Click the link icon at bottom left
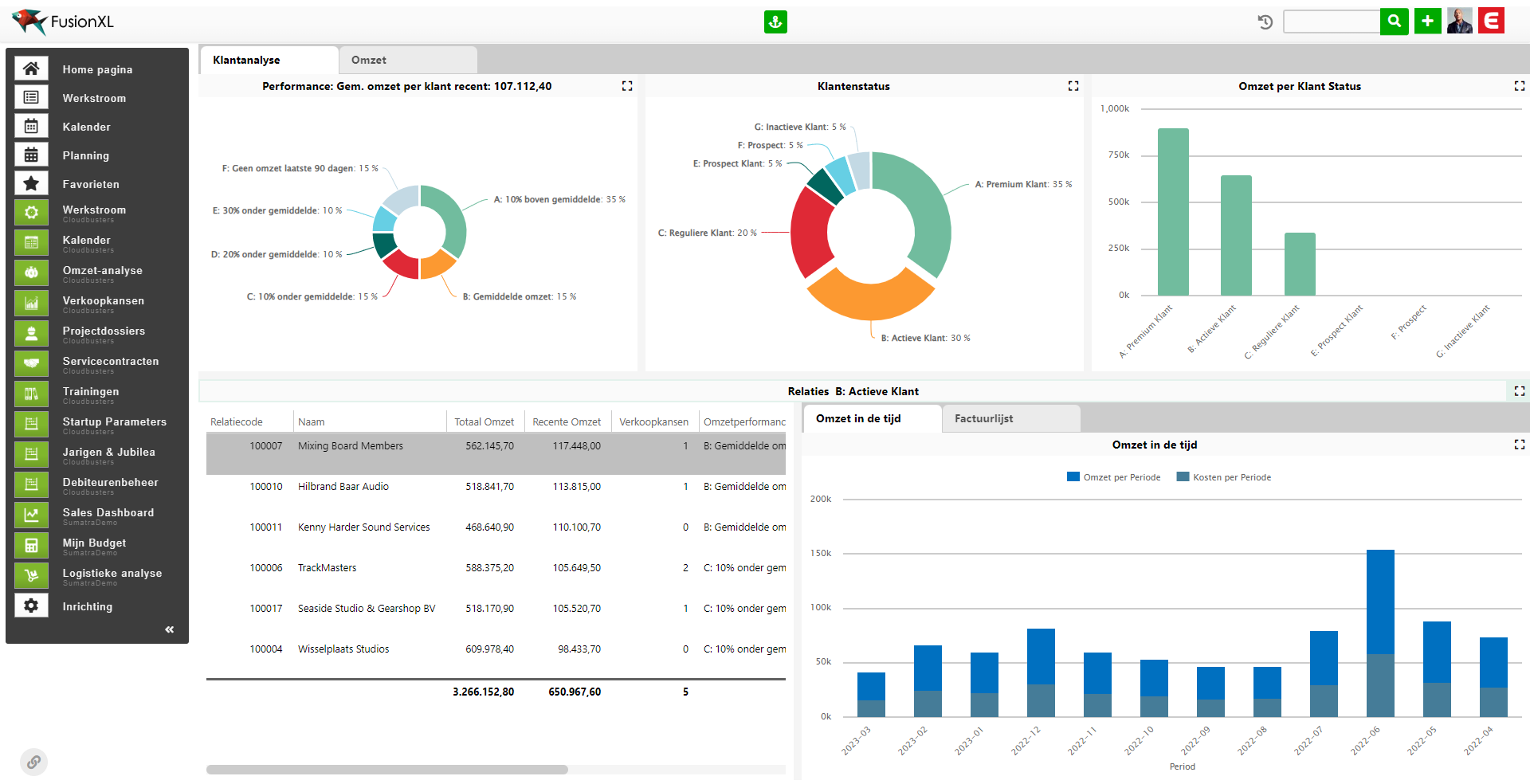Screen dimensions: 1530x784 click(33, 762)
